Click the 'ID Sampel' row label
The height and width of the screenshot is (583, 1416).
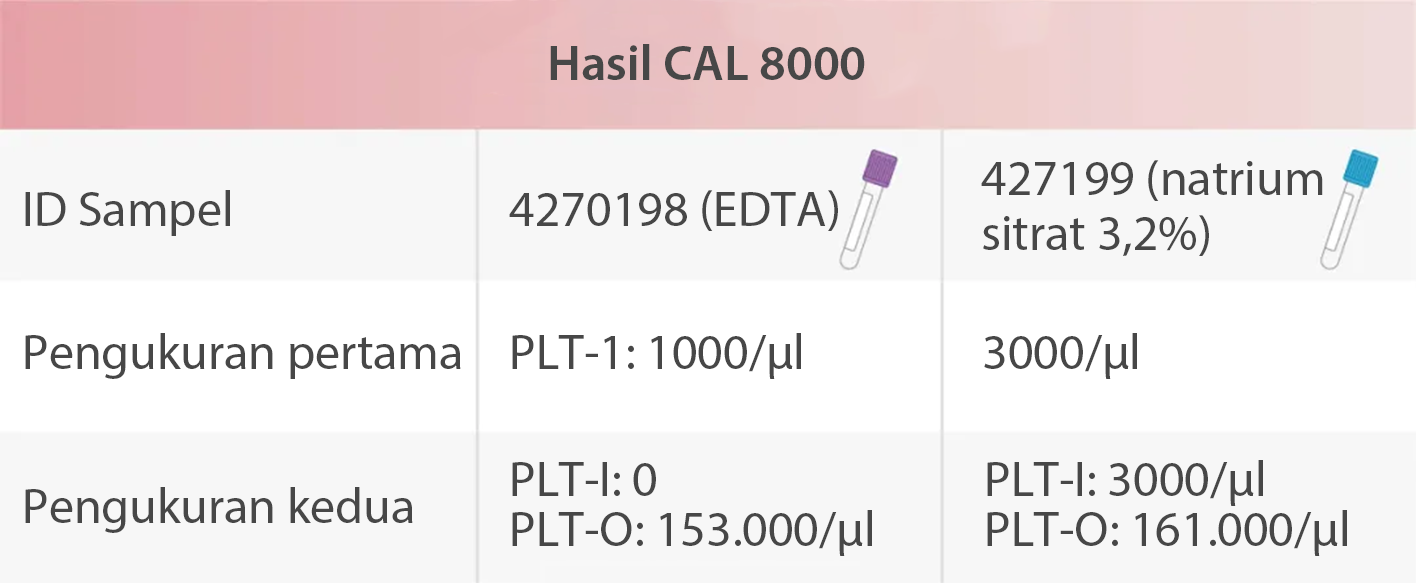(127, 211)
